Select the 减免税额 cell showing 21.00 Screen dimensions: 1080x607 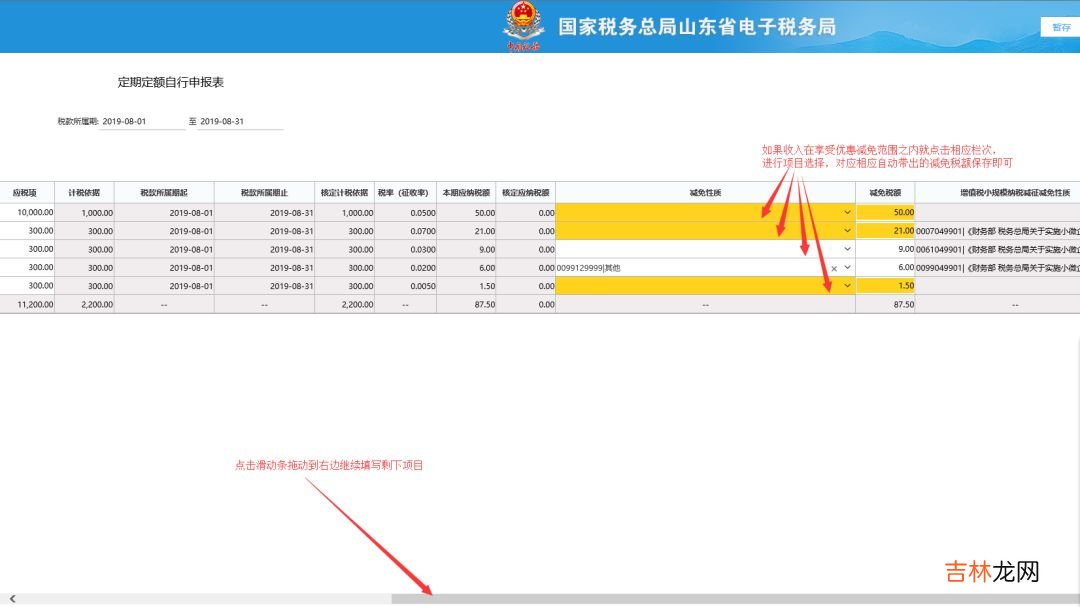(x=885, y=231)
